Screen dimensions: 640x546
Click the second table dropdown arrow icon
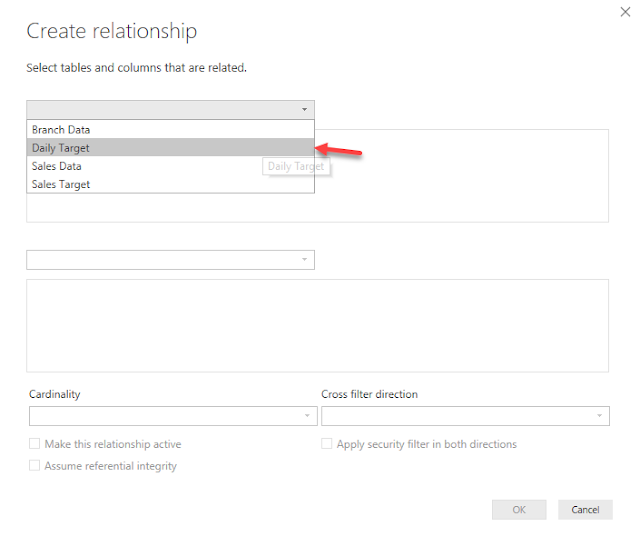pyautogui.click(x=303, y=260)
